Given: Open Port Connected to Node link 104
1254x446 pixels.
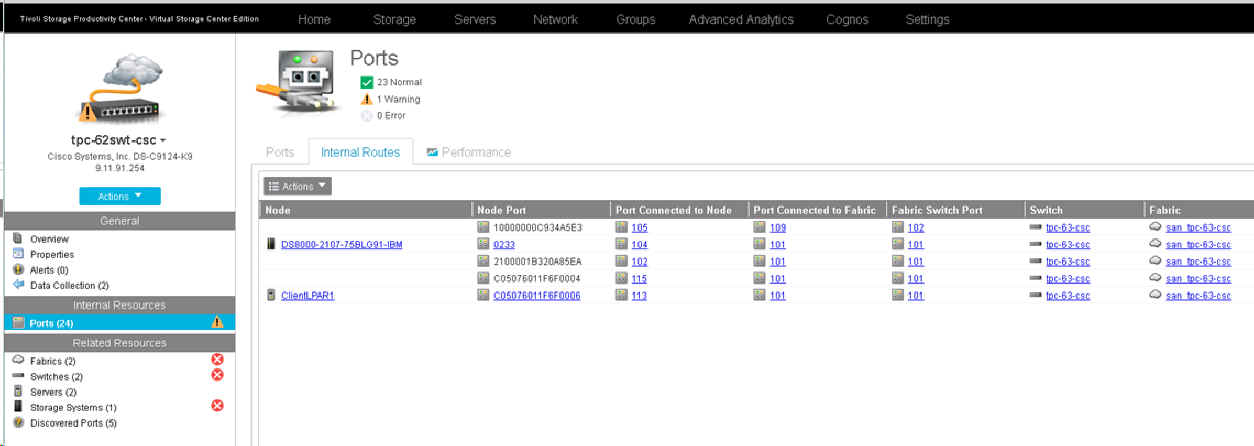Looking at the screenshot, I should click(x=639, y=244).
